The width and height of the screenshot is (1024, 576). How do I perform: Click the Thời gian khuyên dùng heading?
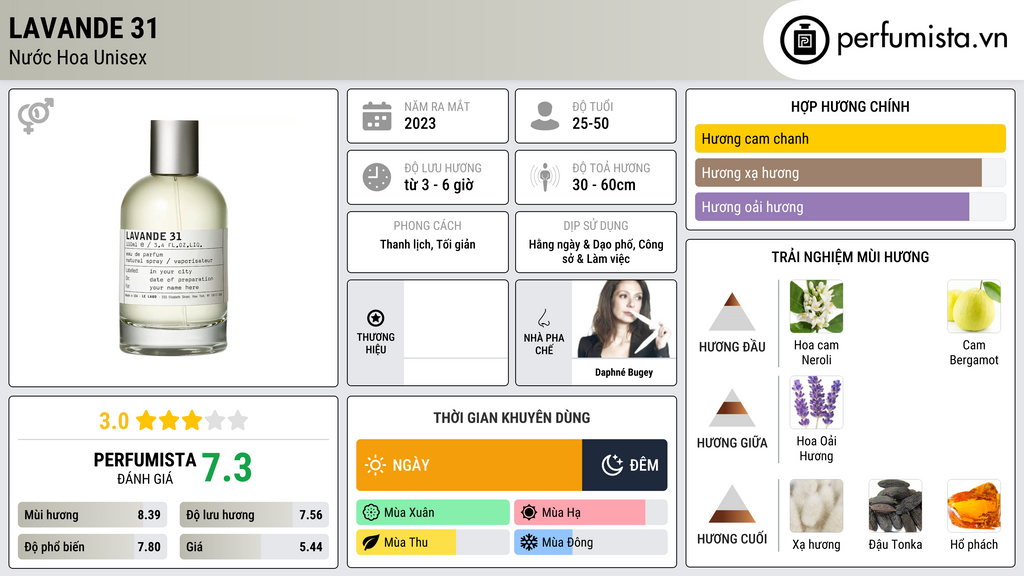tap(512, 417)
